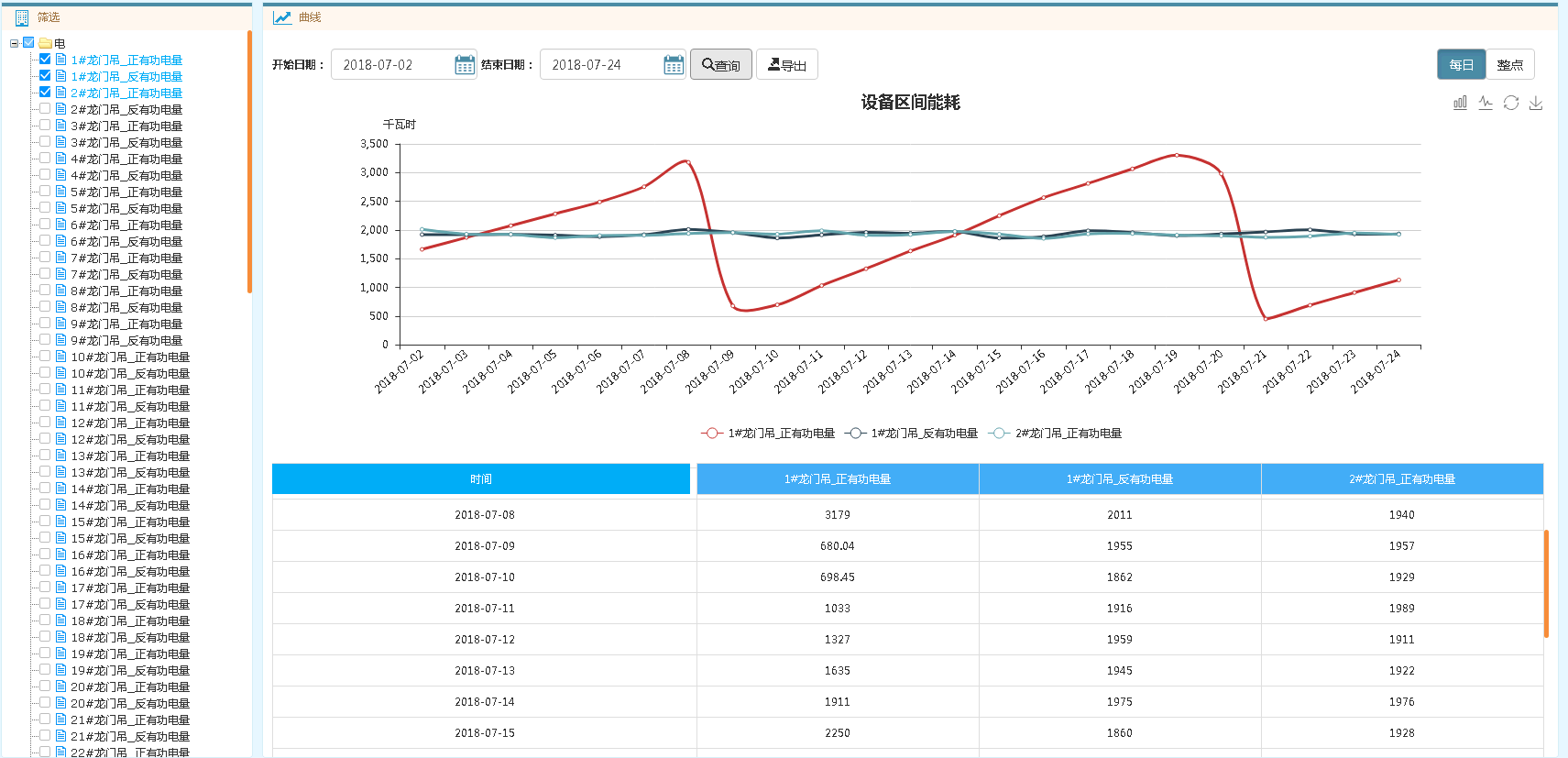Select tree item 14#龙门吊_正有功电量

click(130, 489)
